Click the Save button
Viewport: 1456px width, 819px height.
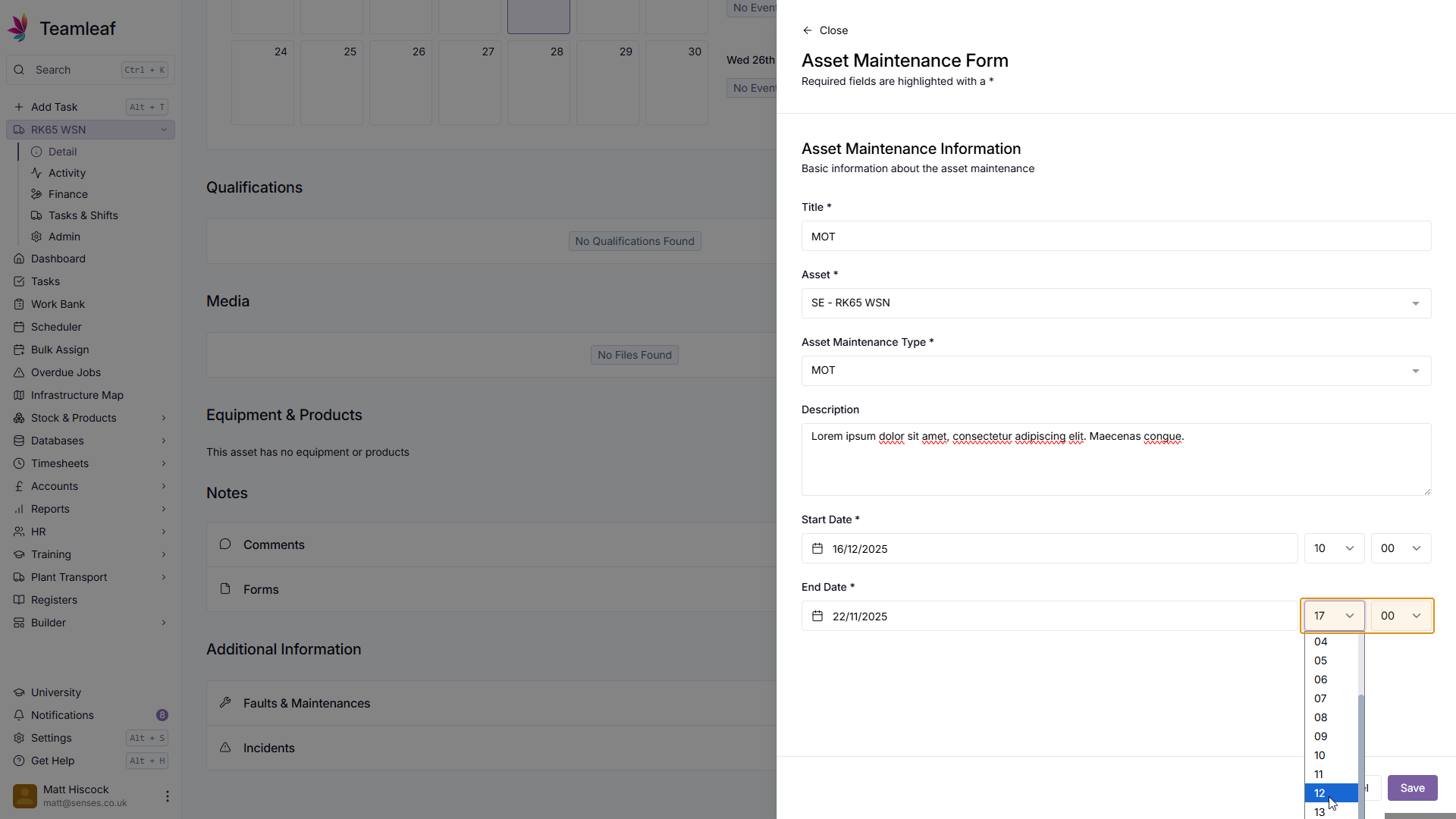click(1412, 788)
